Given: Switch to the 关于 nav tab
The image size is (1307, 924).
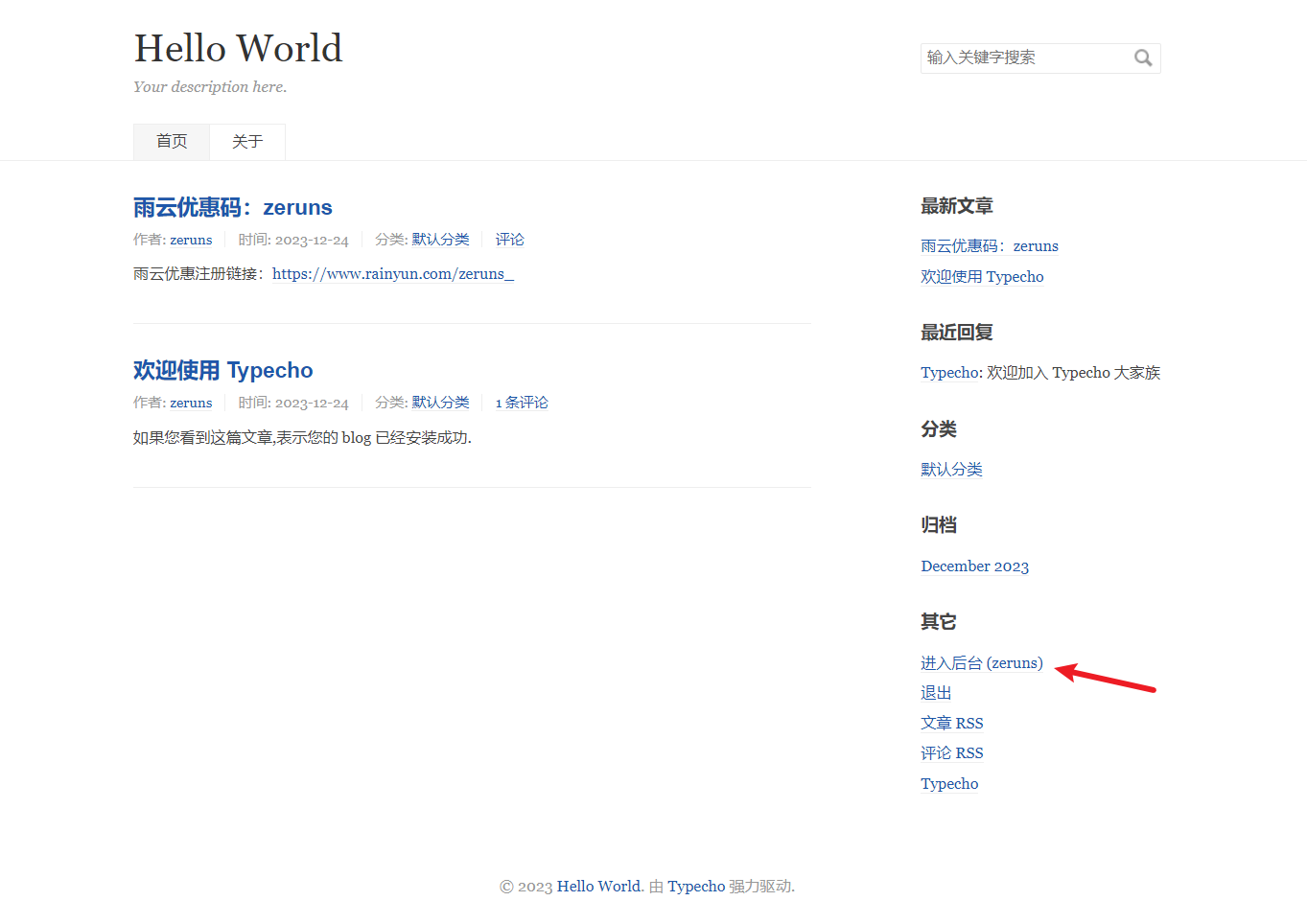Looking at the screenshot, I should tap(247, 142).
